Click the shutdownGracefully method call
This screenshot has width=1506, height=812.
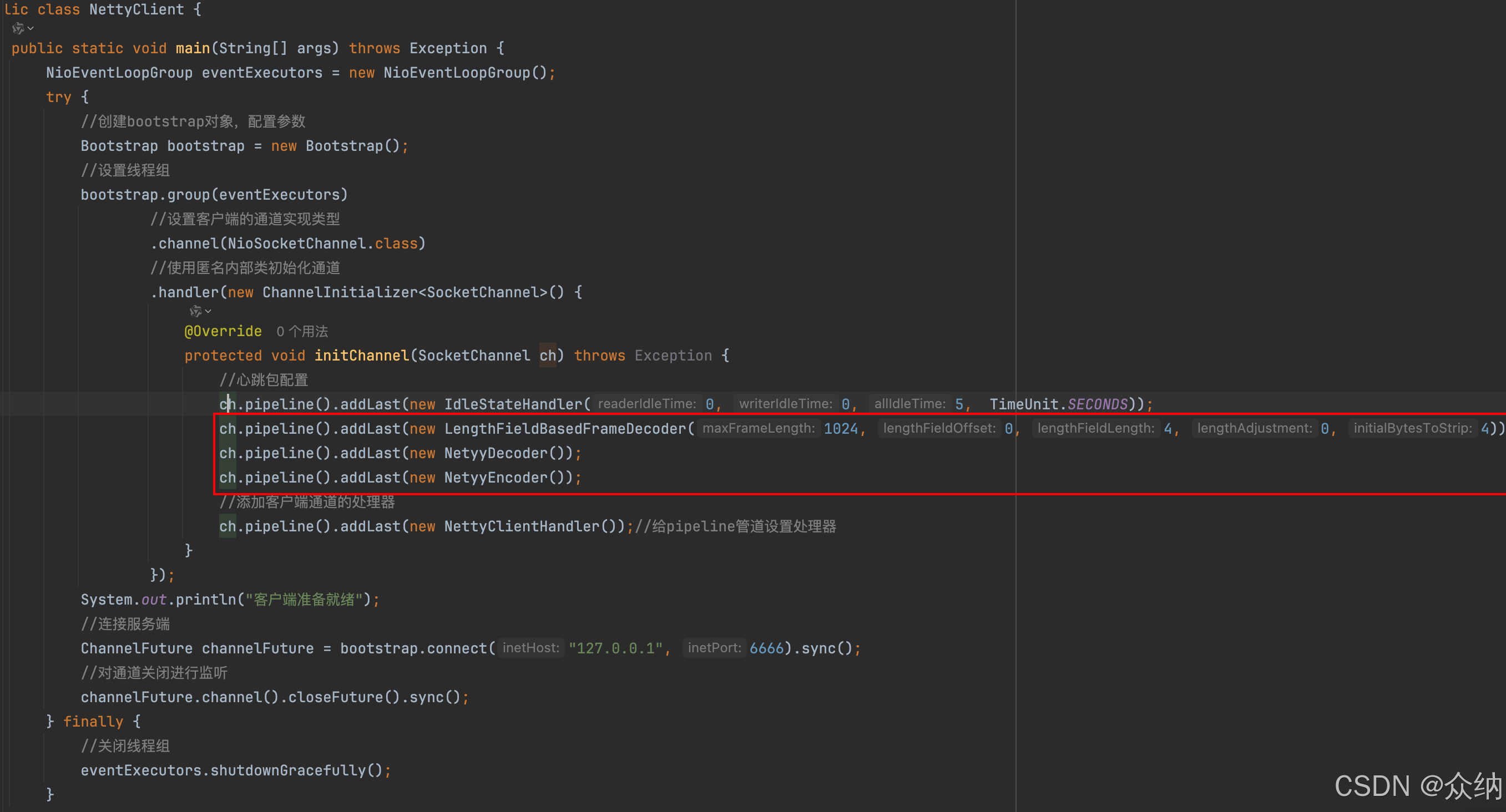pyautogui.click(x=287, y=770)
